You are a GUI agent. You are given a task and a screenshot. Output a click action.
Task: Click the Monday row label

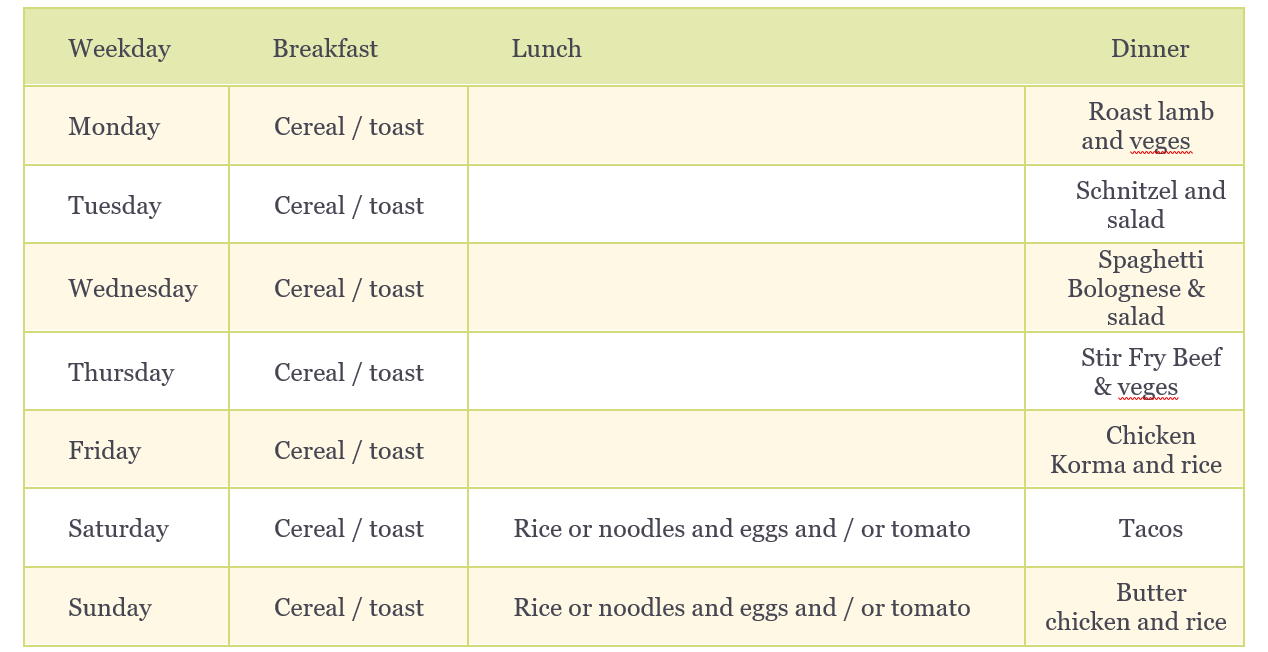tap(114, 127)
